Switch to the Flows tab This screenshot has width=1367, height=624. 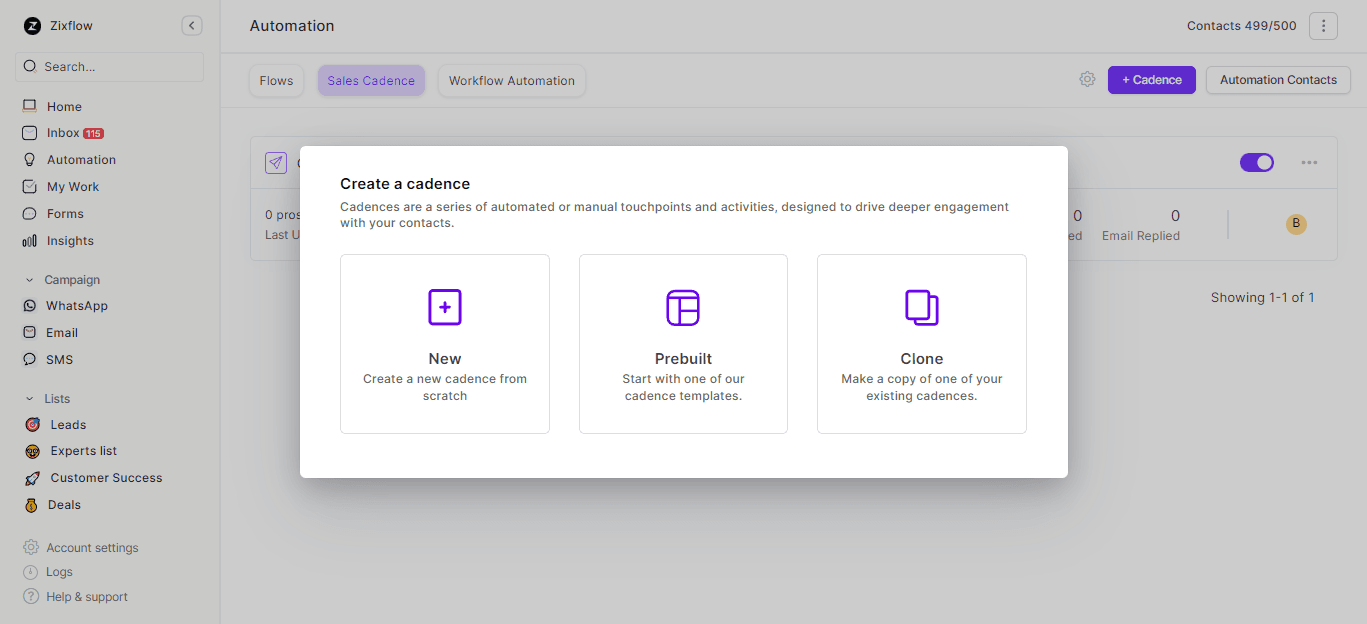276,81
